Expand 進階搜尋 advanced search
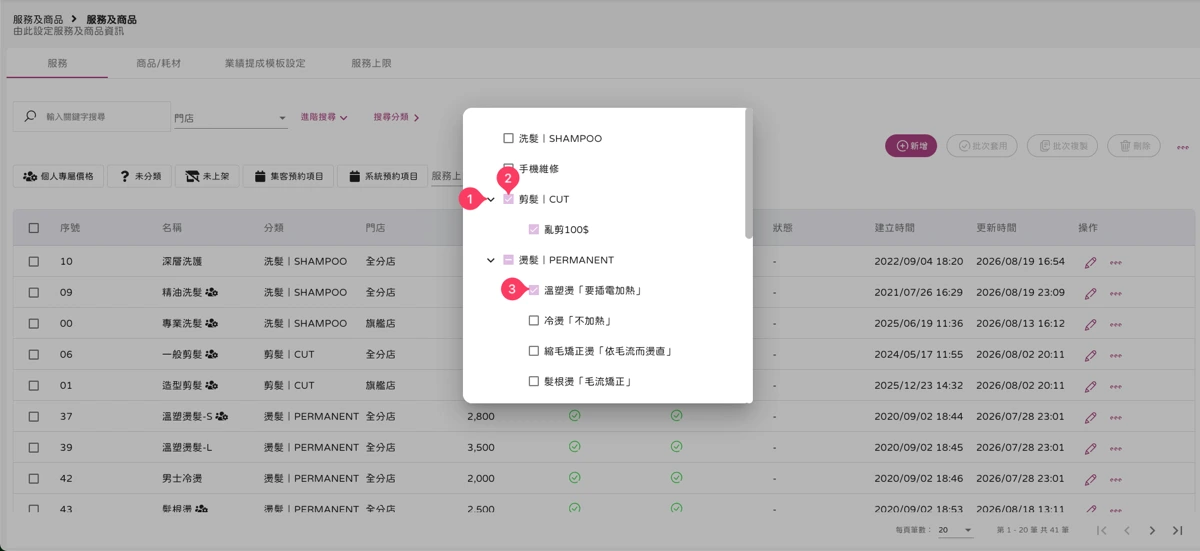Viewport: 1200px width, 551px height. point(324,118)
